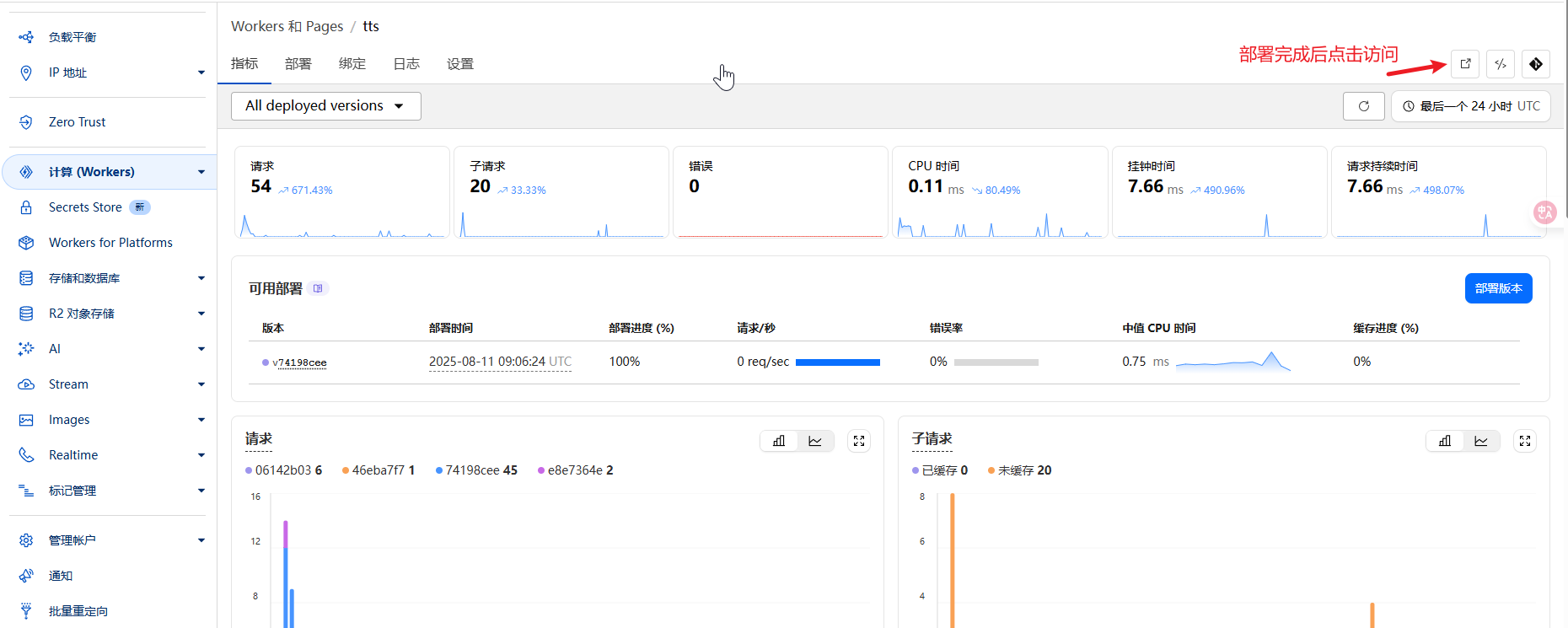Click the 标记管理 list icon

[x=26, y=491]
